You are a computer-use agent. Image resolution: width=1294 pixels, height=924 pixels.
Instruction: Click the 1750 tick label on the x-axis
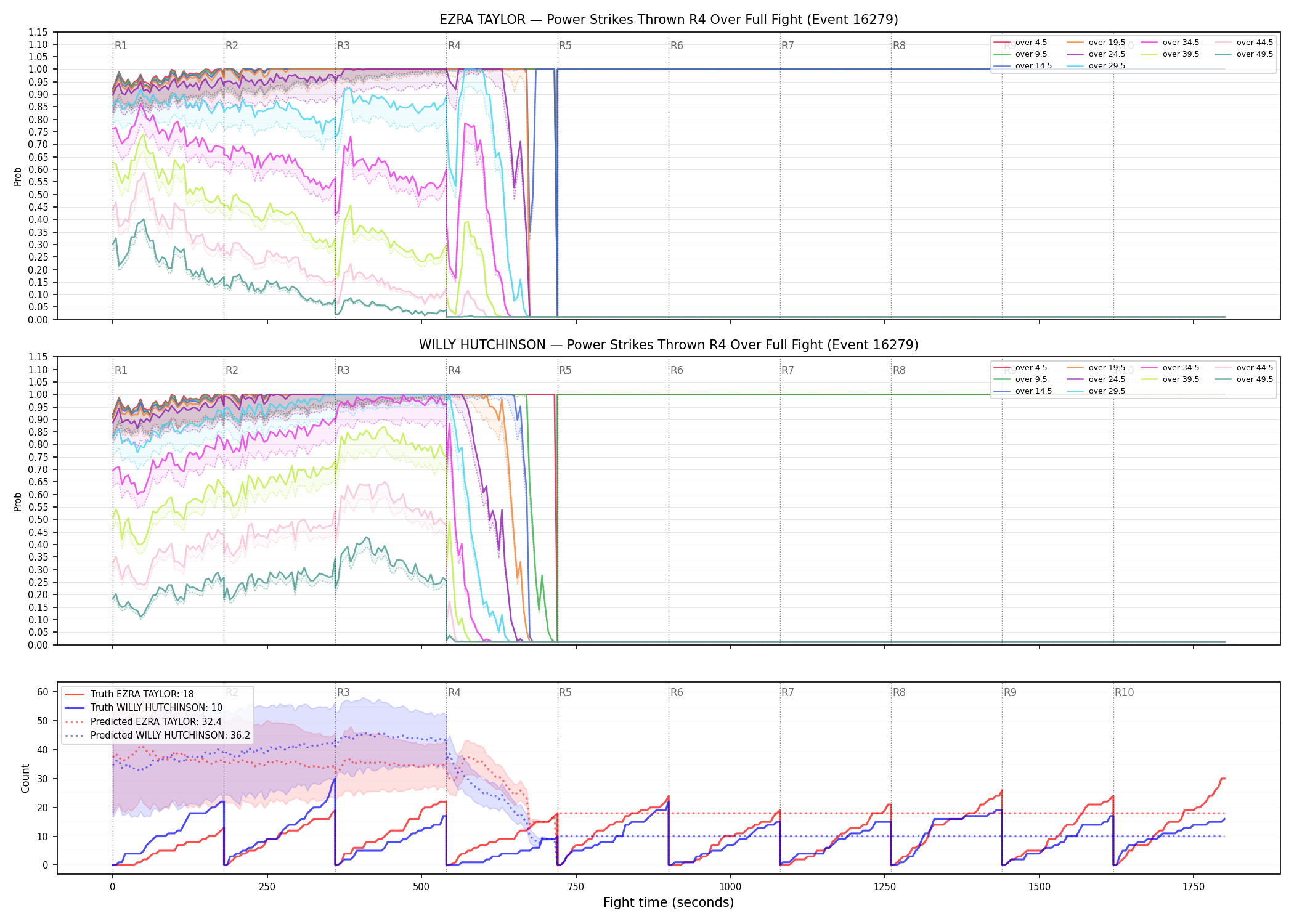[1194, 886]
